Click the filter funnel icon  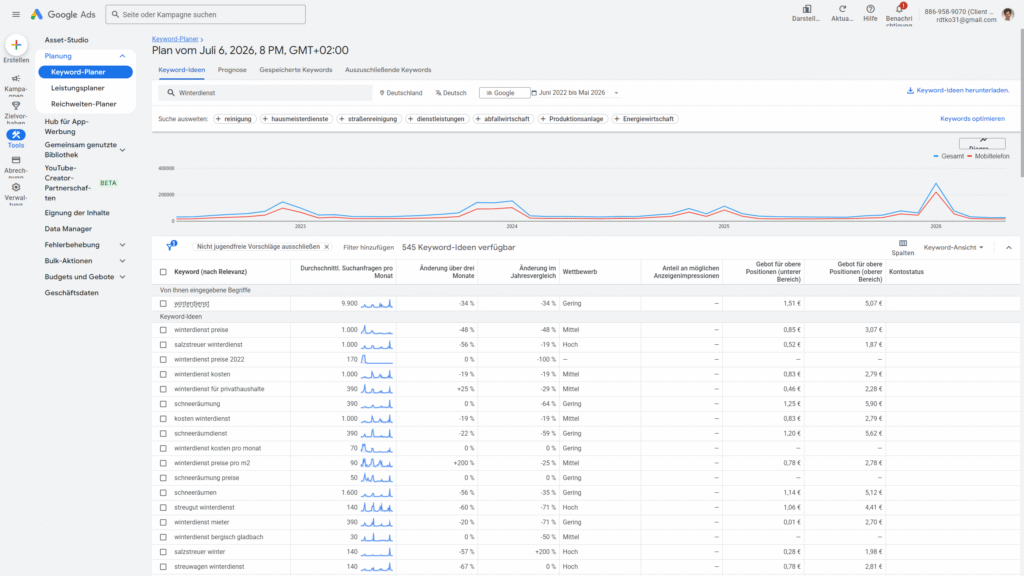[x=171, y=246]
